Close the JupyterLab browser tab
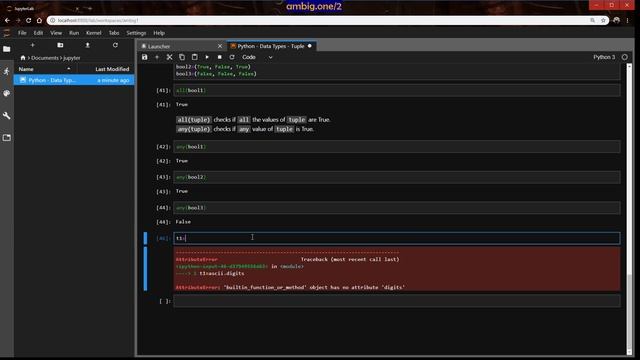The image size is (640, 360). click(77, 8)
